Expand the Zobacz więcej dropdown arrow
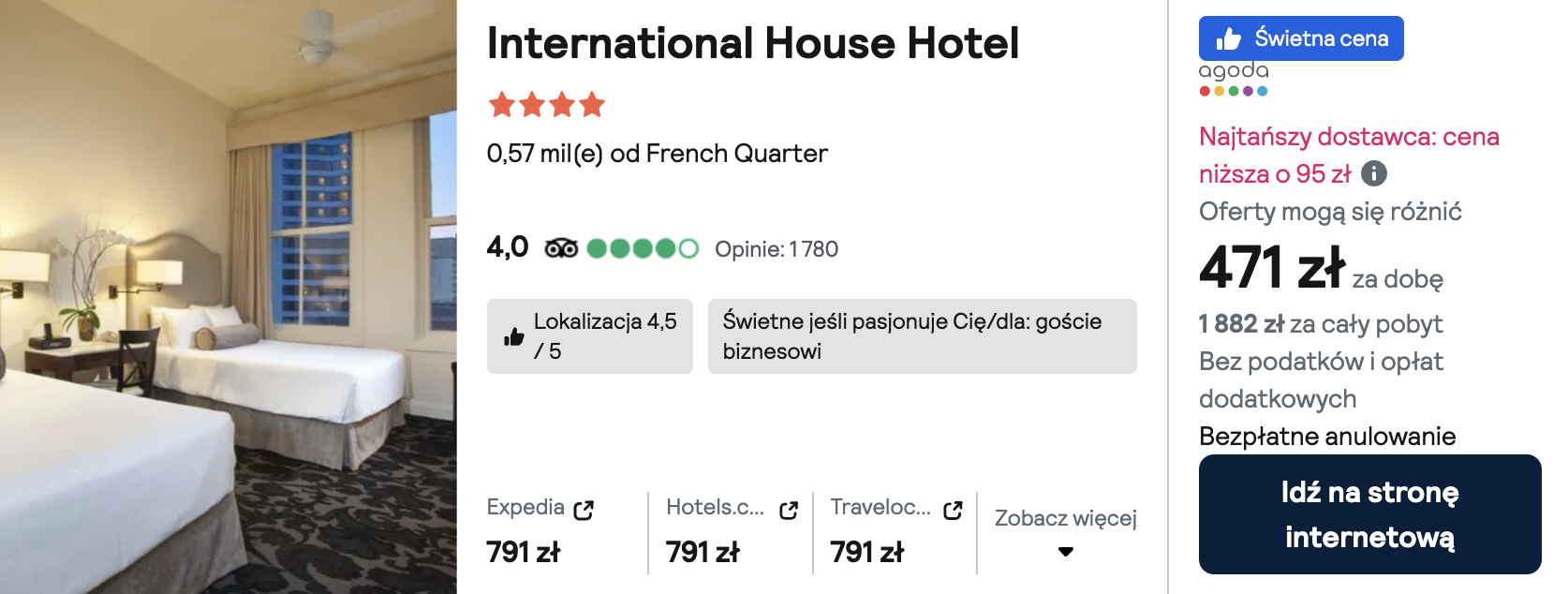Viewport: 1568px width, 594px height. (x=1065, y=552)
